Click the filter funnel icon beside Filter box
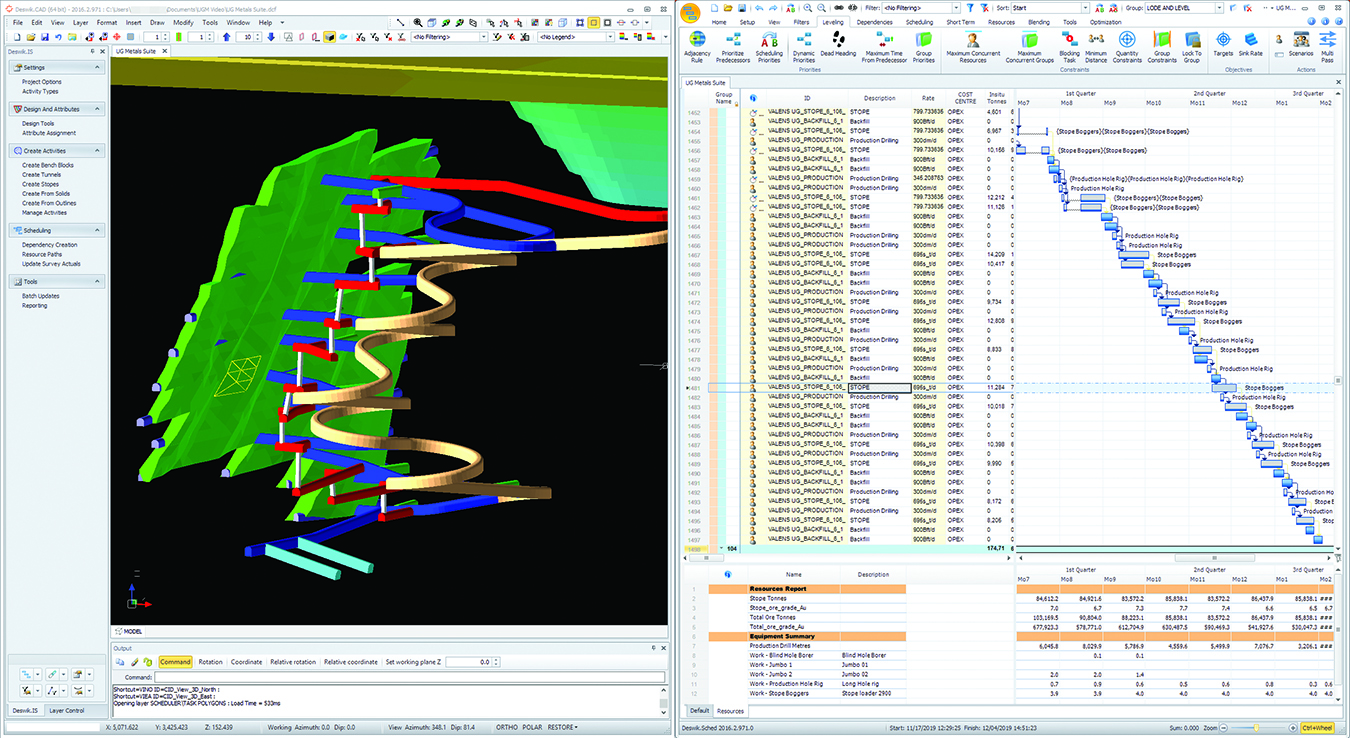 970,7
